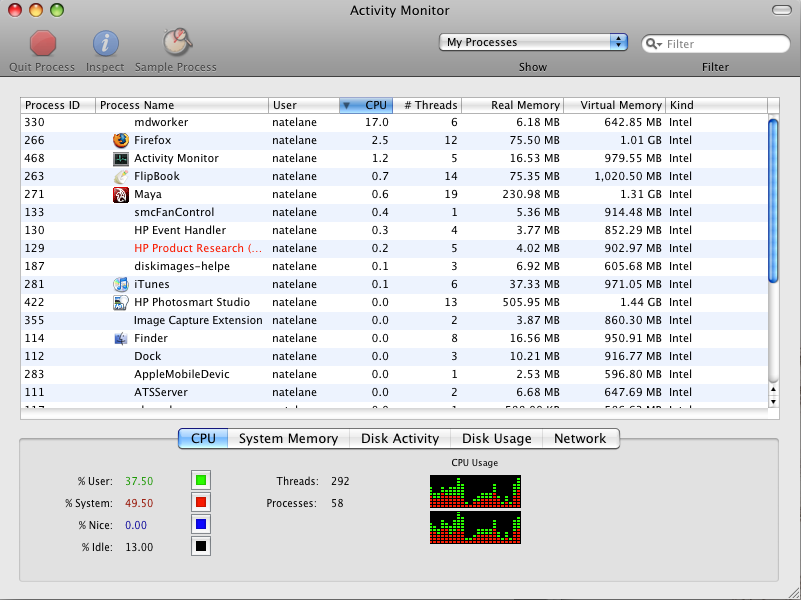This screenshot has width=801, height=600.
Task: Click the Quit Process stop-sign icon
Action: [x=42, y=44]
